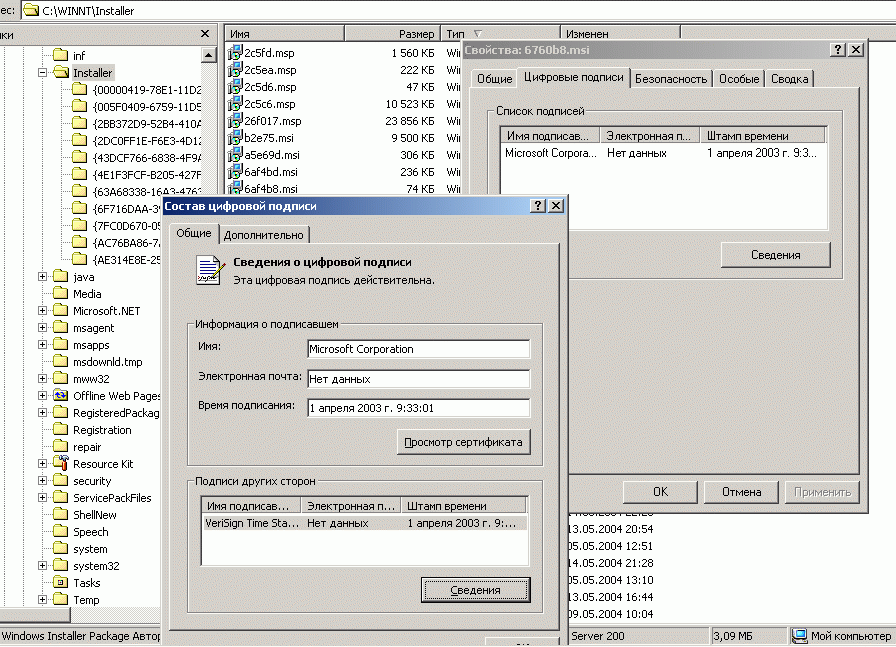
Task: Click the digital signature certificate icon
Action: [x=210, y=270]
